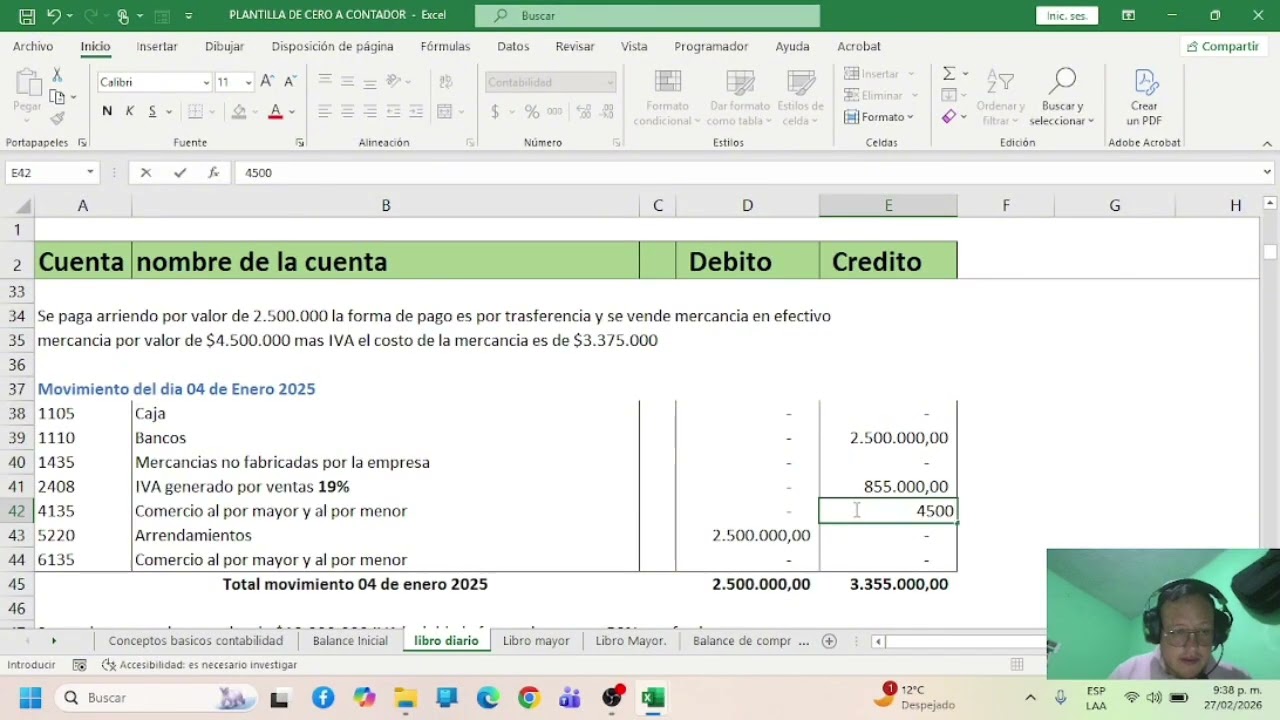The image size is (1280, 720).
Task: Decrease font size with the small A icon
Action: (x=289, y=82)
